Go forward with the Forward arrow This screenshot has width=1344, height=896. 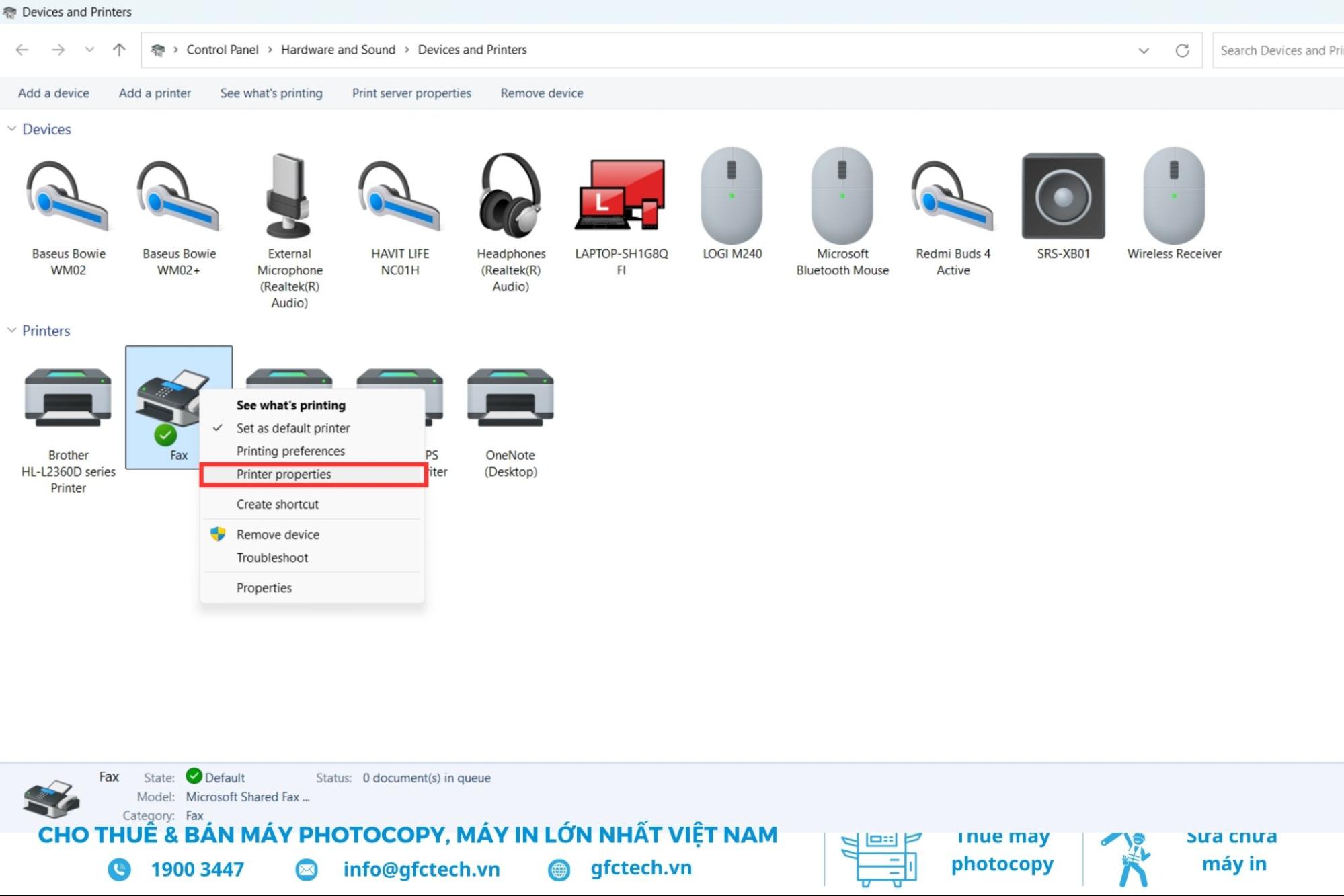58,50
